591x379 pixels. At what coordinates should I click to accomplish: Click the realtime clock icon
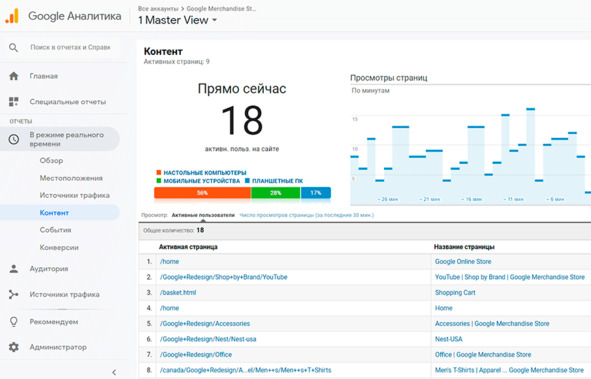pos(14,139)
